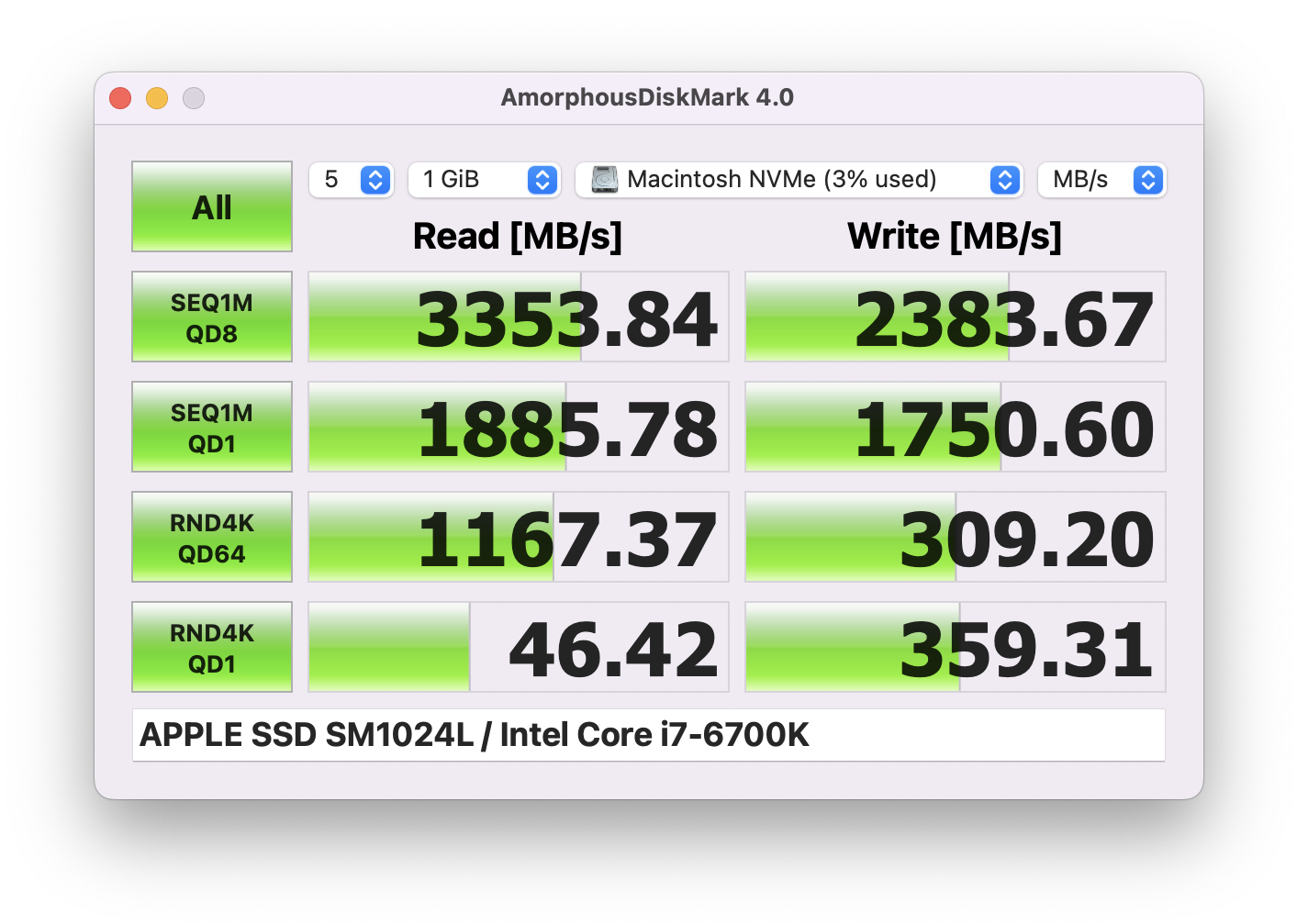This screenshot has width=1308, height=924.
Task: Close the AmorphousDiskMark window with red button
Action: point(120,98)
